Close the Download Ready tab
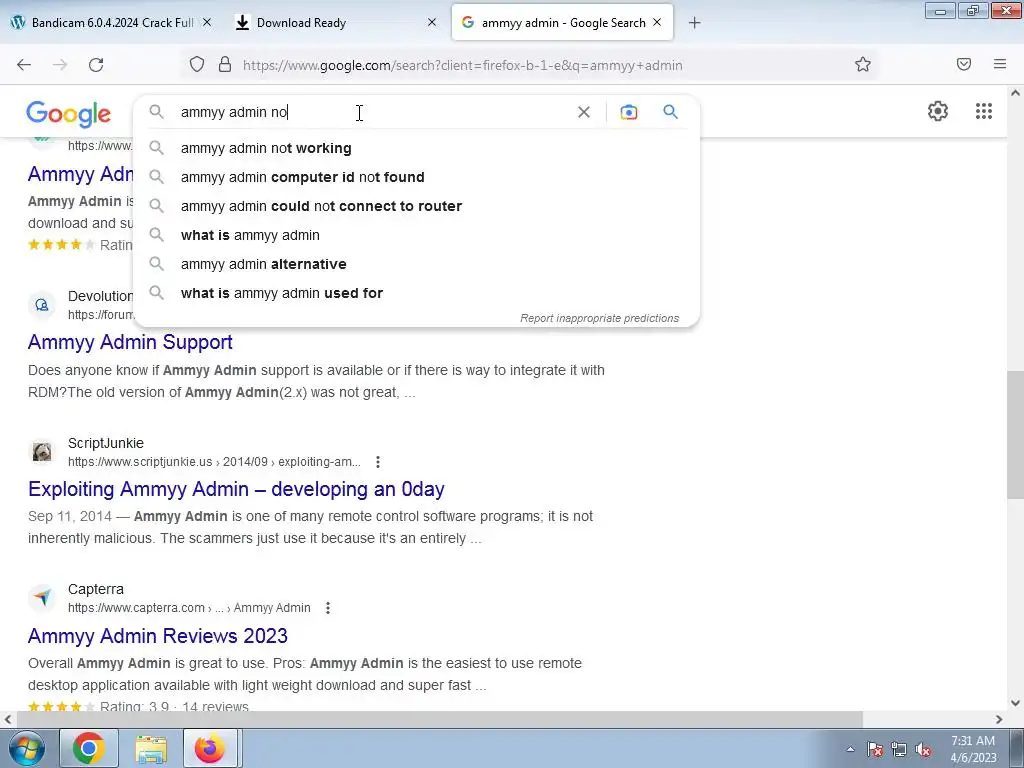 pos(432,22)
